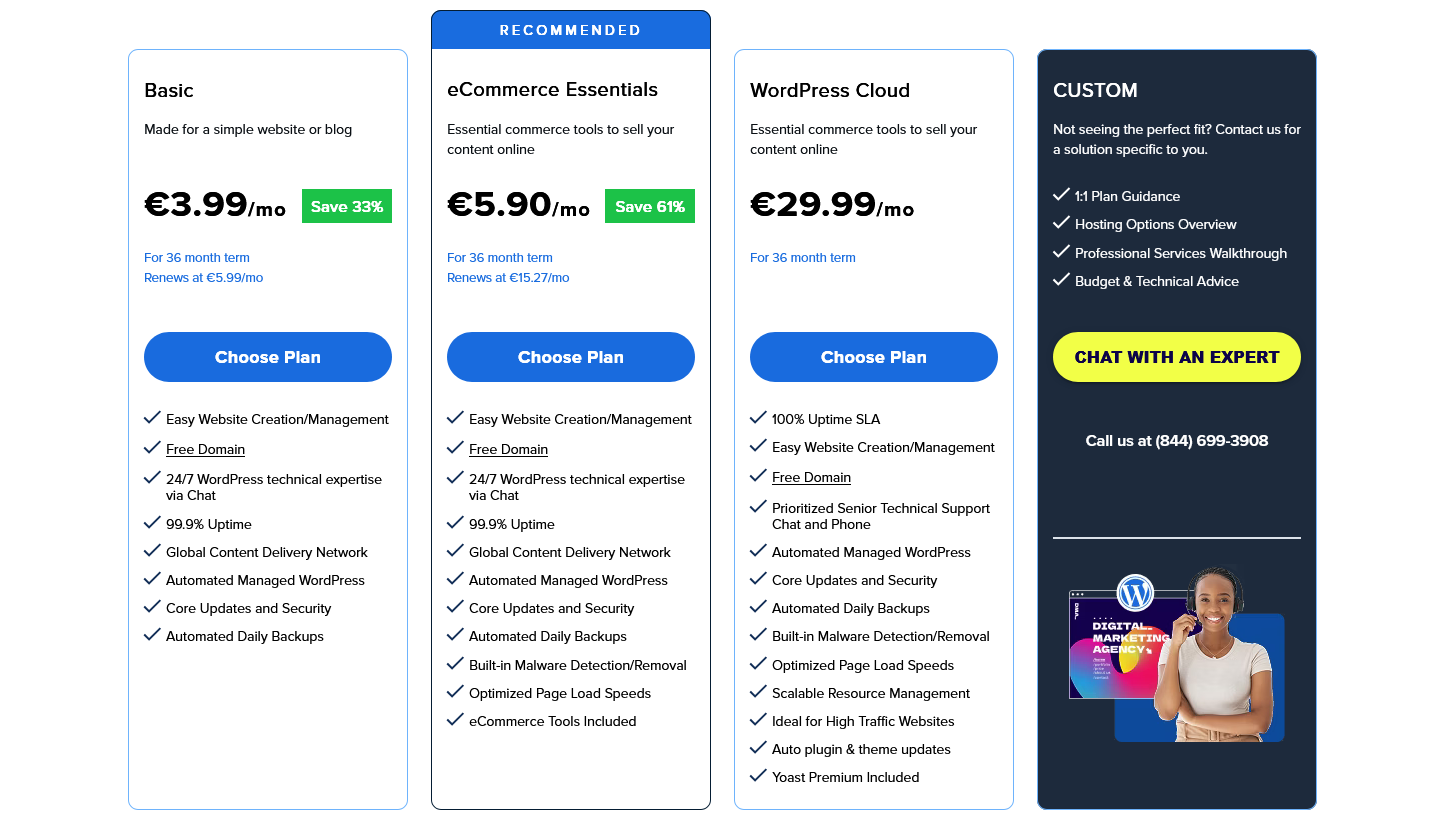1445x826 pixels.
Task: Open the Free Domain link in the Basic plan
Action: point(205,449)
